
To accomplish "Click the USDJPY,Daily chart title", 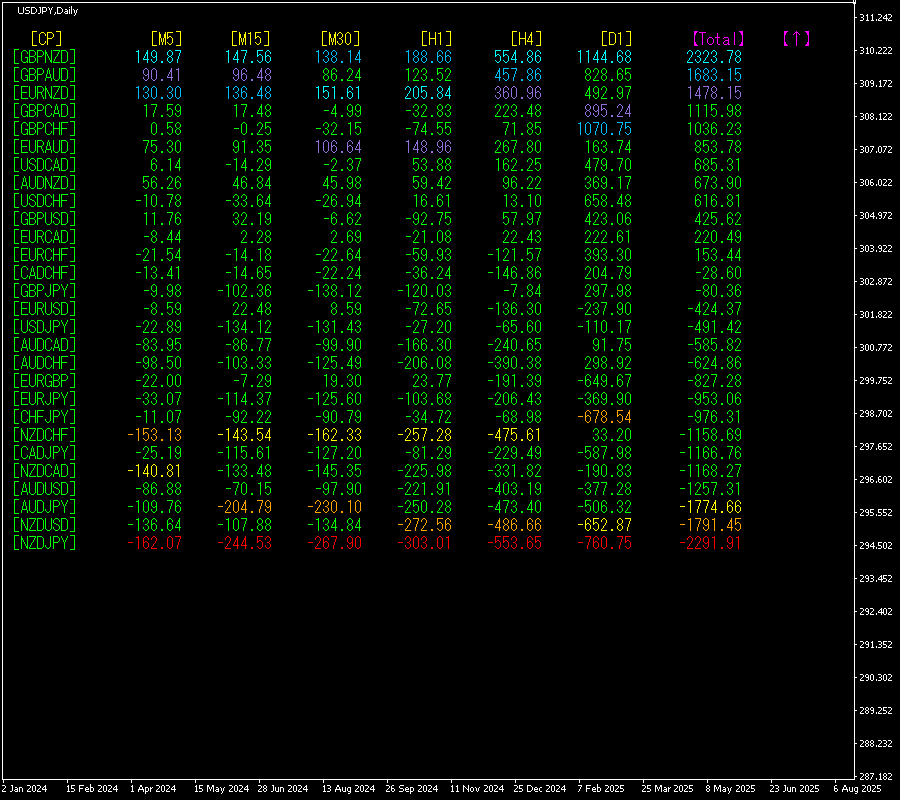I will click(x=48, y=11).
